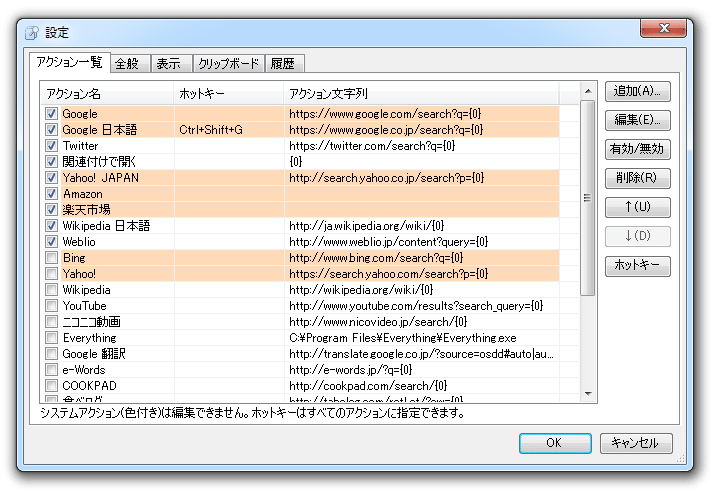
Task: Sort by アクション名 column header
Action: 107,94
